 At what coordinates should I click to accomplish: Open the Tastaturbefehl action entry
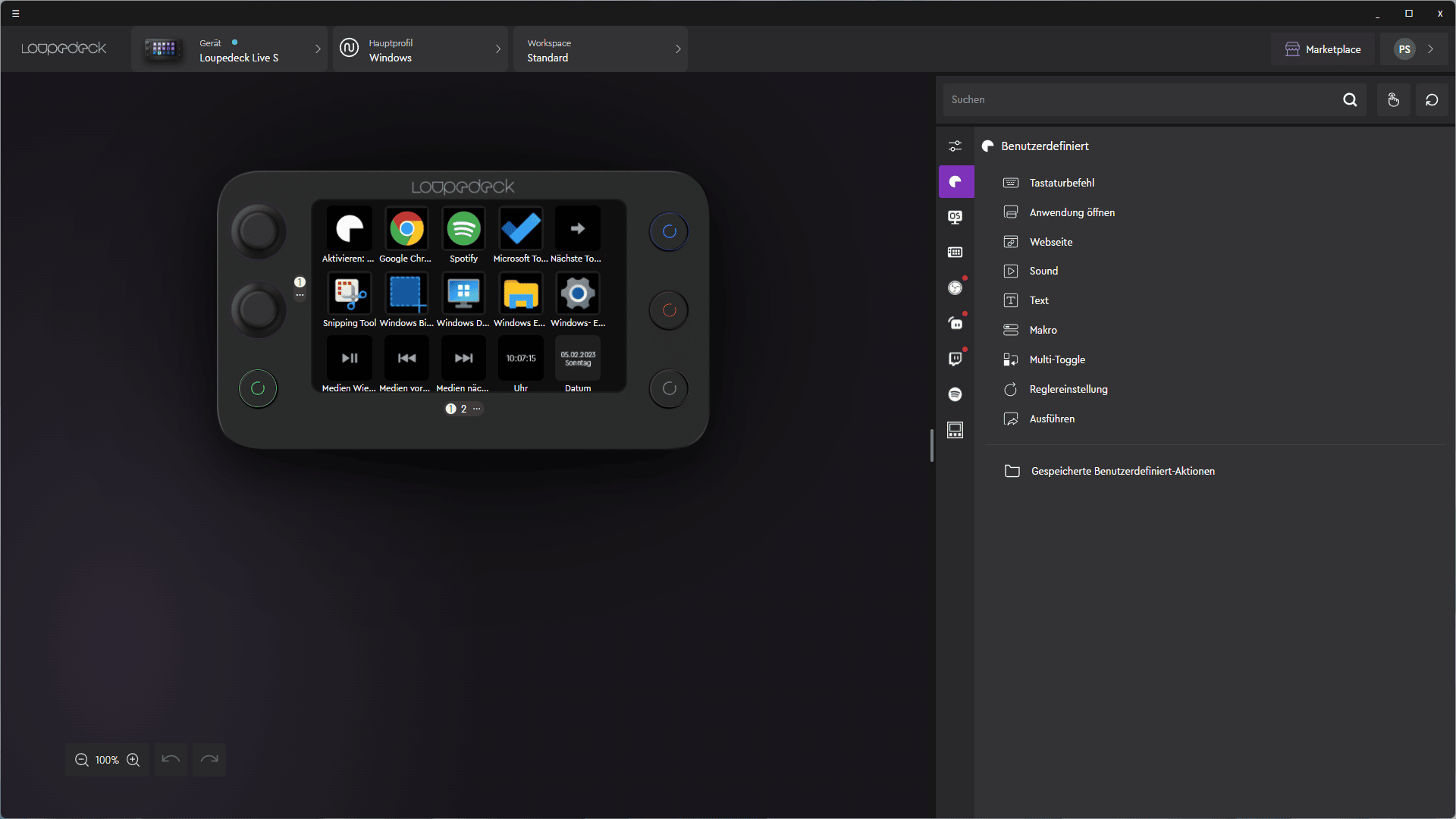point(1061,183)
